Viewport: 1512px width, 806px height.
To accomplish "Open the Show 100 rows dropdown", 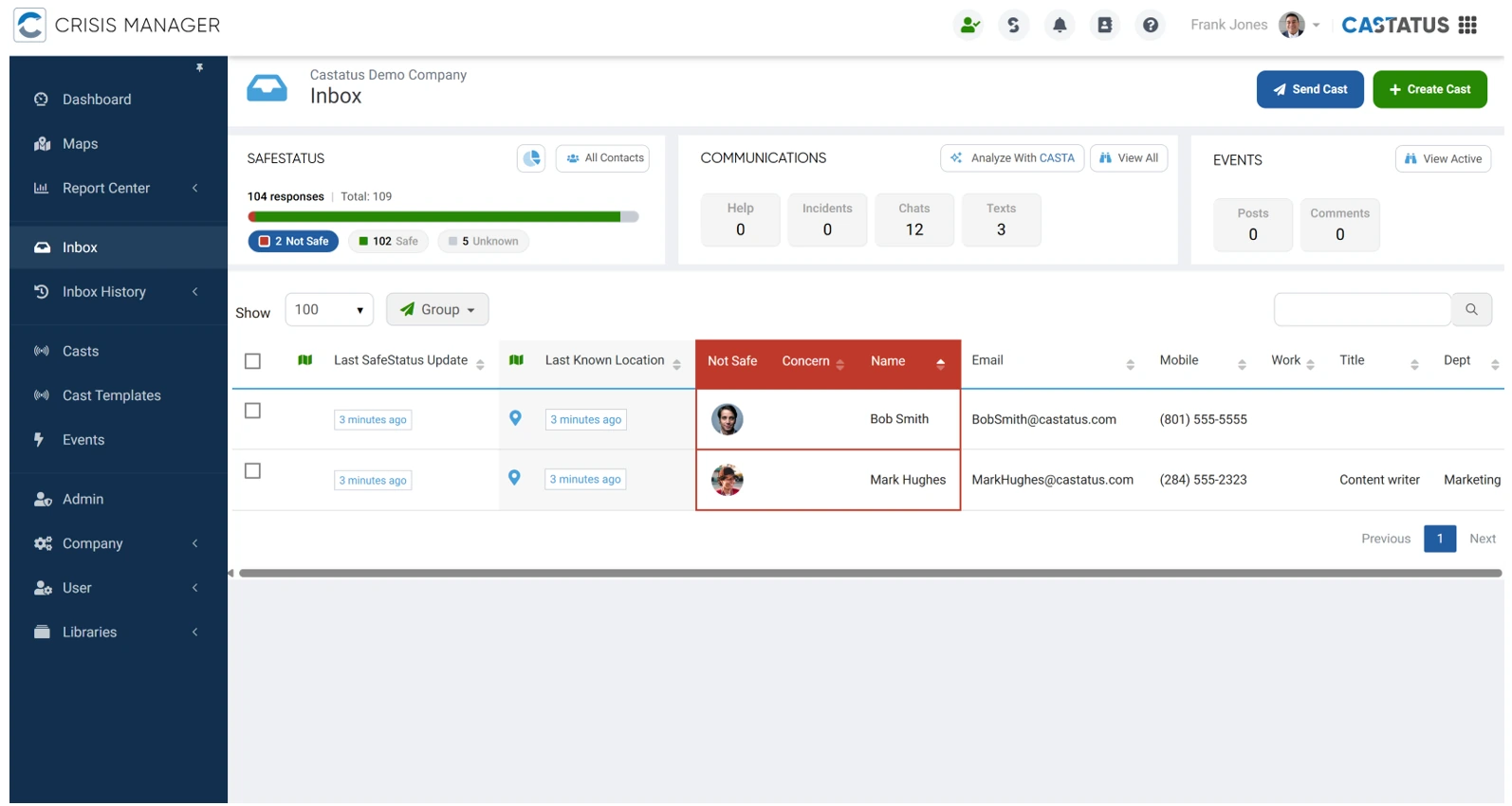I will click(x=329, y=310).
